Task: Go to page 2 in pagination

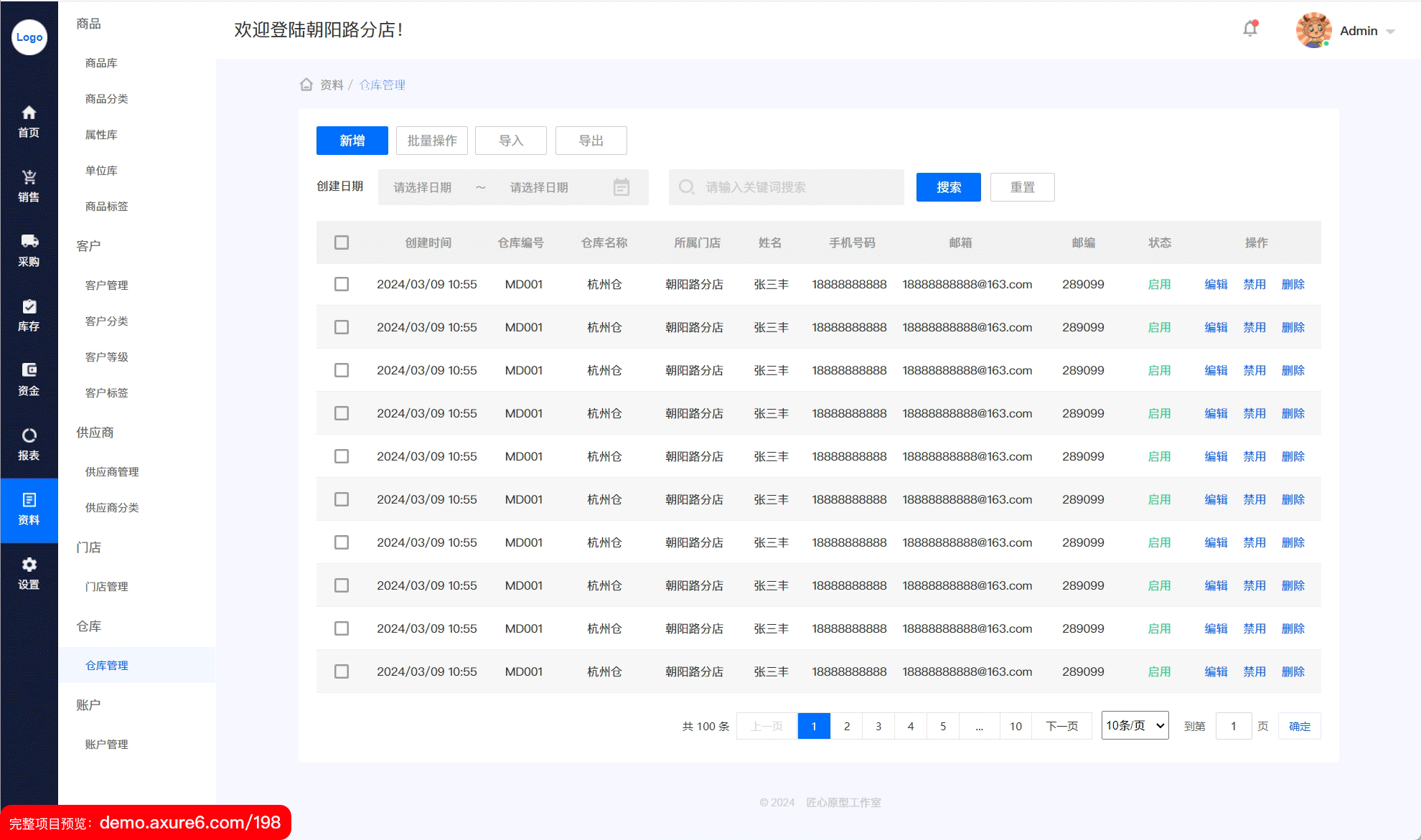Action: (847, 726)
